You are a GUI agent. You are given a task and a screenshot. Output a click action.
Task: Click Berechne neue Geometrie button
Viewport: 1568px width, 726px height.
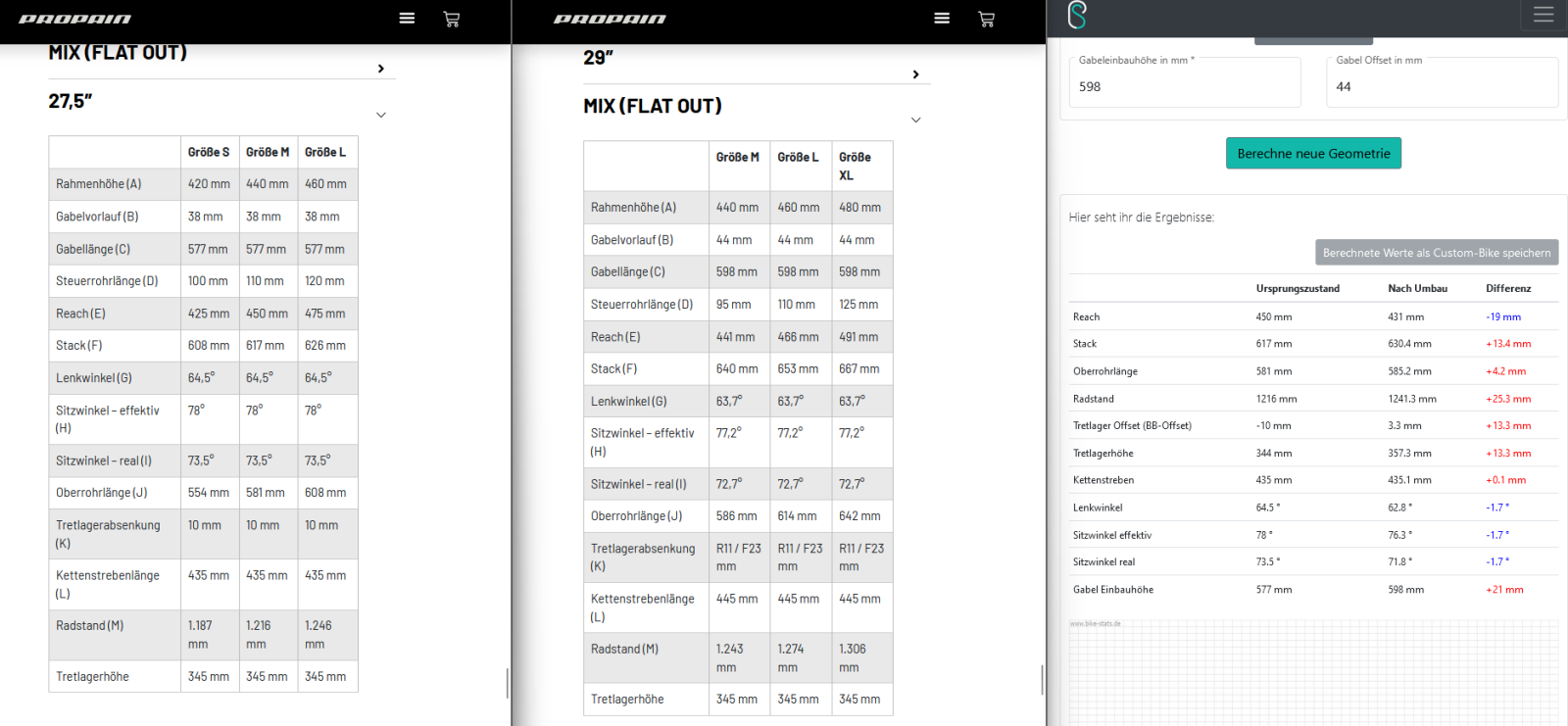(1313, 153)
